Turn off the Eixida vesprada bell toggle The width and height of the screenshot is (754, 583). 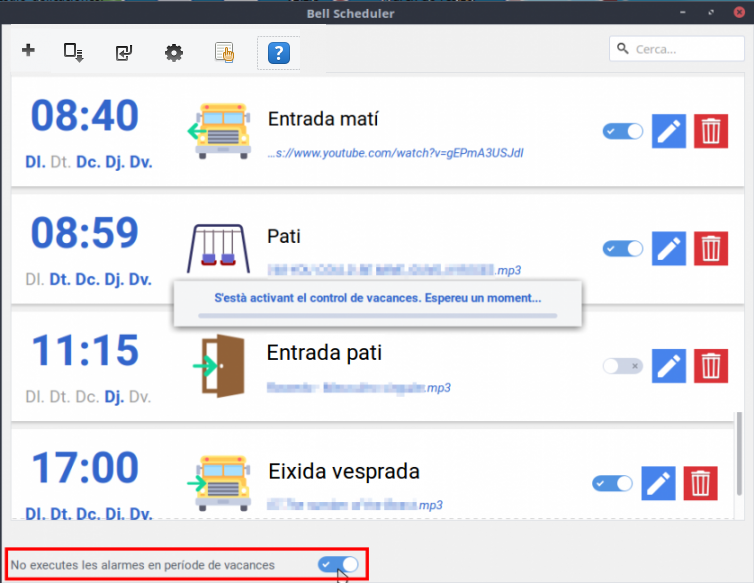pyautogui.click(x=612, y=483)
